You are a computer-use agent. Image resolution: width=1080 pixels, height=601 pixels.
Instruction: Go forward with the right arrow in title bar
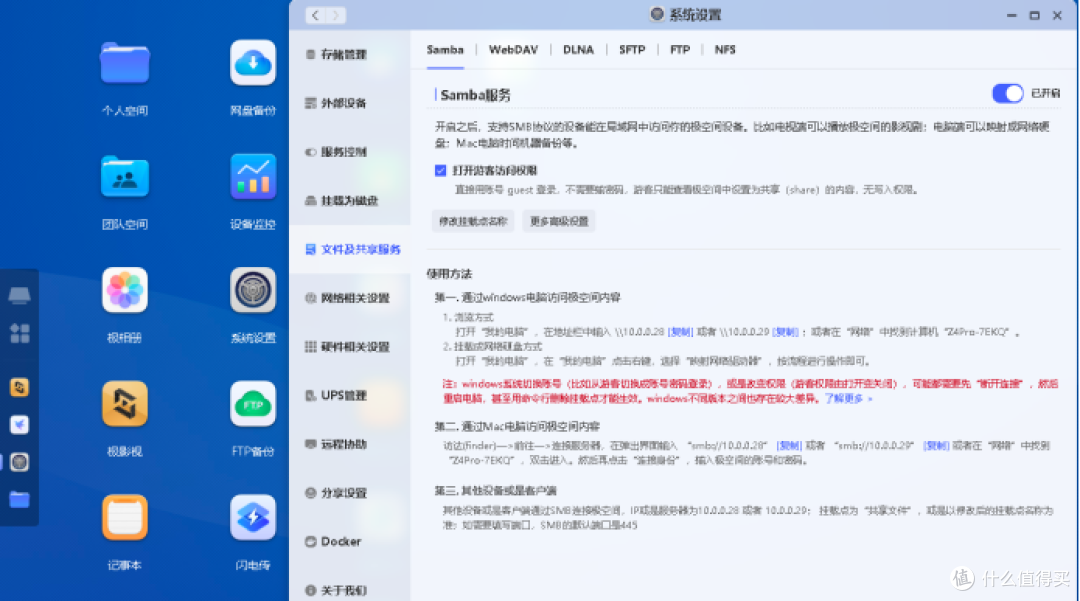[336, 15]
